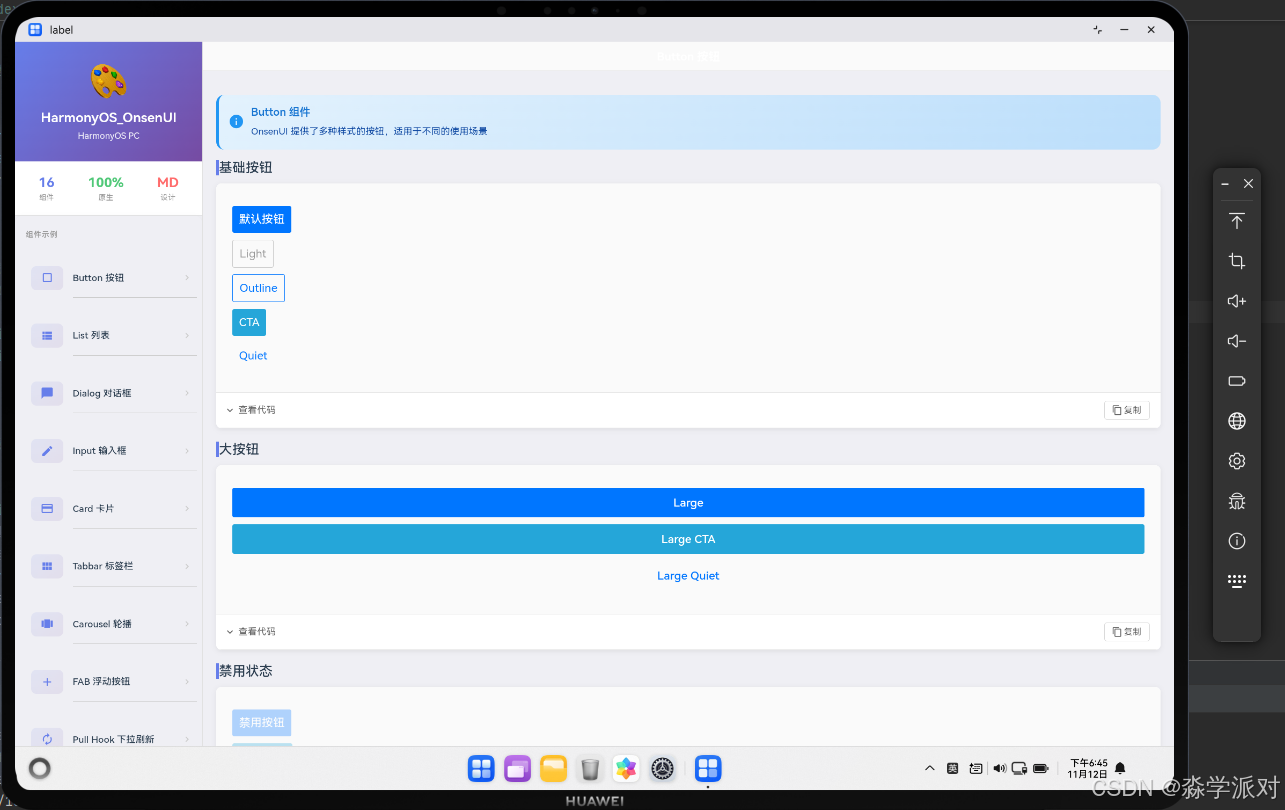Expand 查看代码 under 大按钮 section
Viewport: 1285px width, 810px height.
[x=251, y=632]
